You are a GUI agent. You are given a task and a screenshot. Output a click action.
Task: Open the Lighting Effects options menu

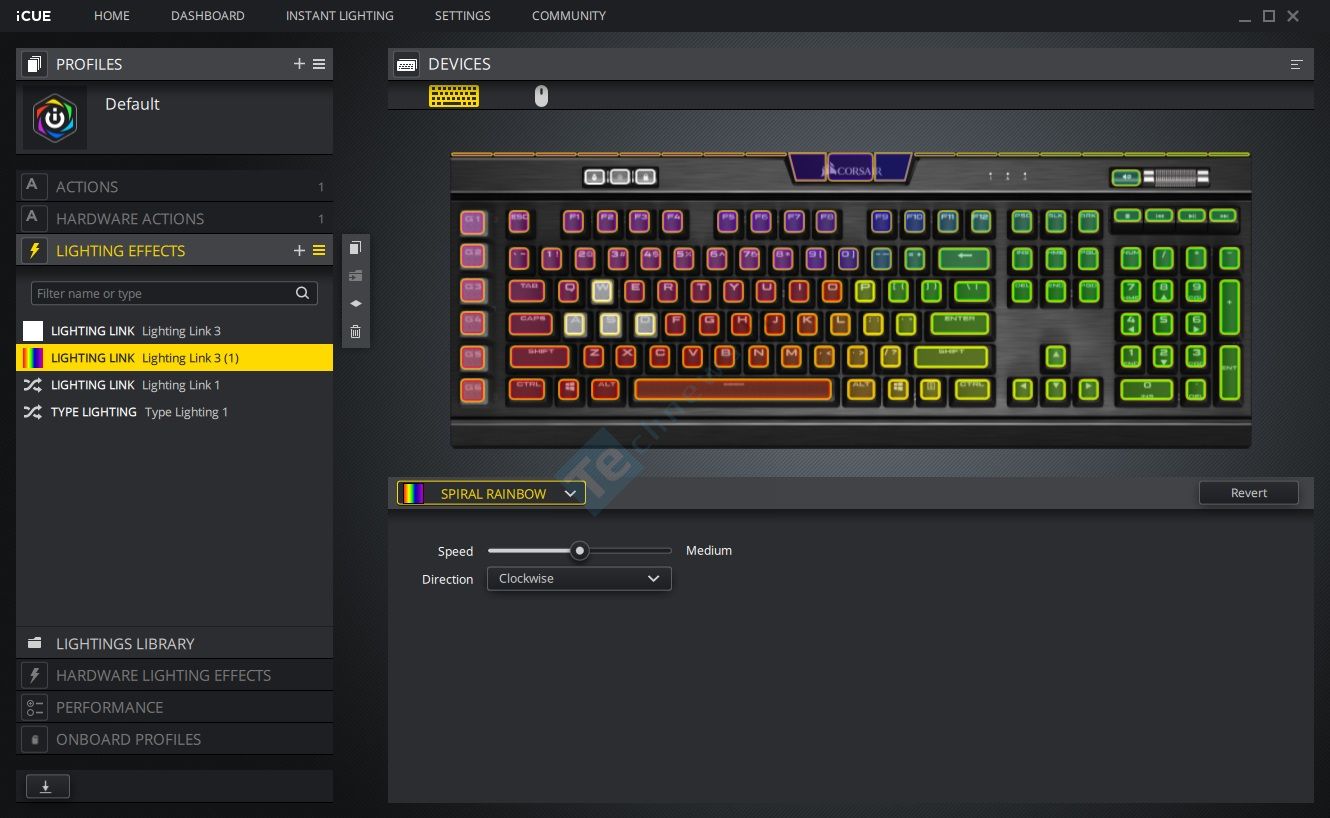319,251
